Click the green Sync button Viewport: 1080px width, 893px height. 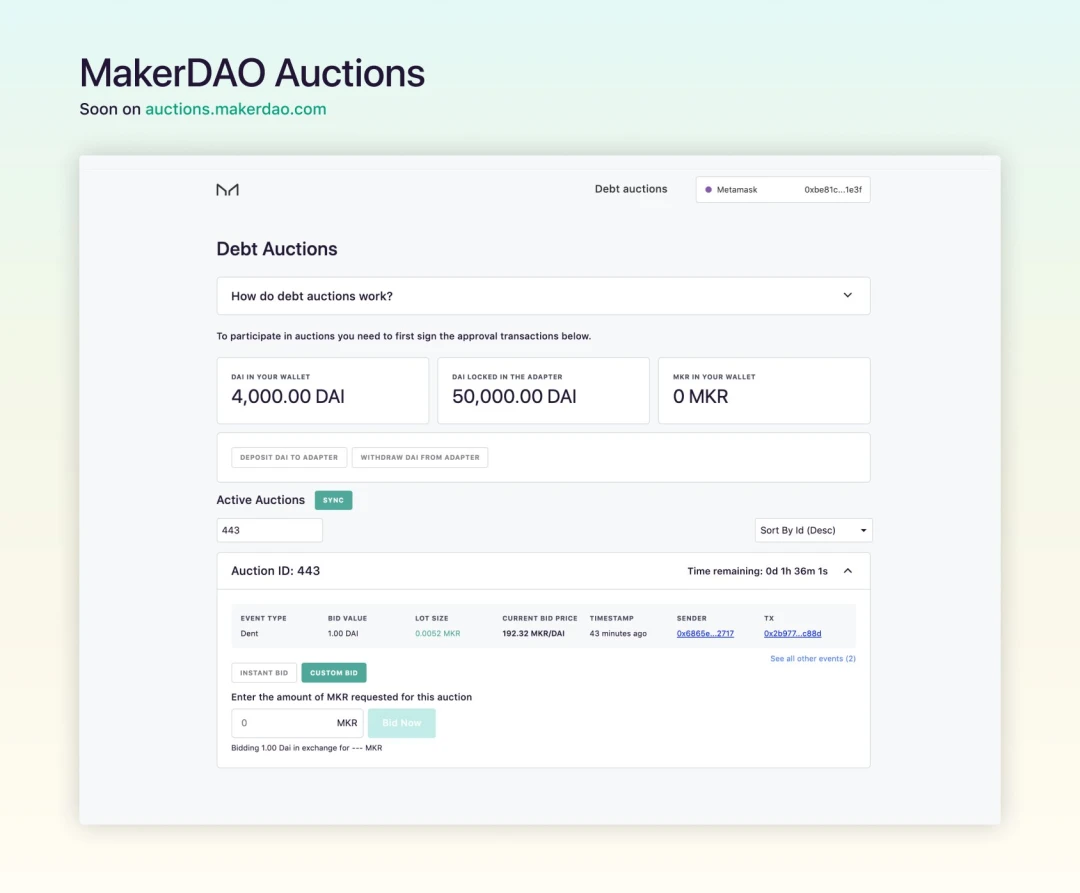tap(333, 500)
